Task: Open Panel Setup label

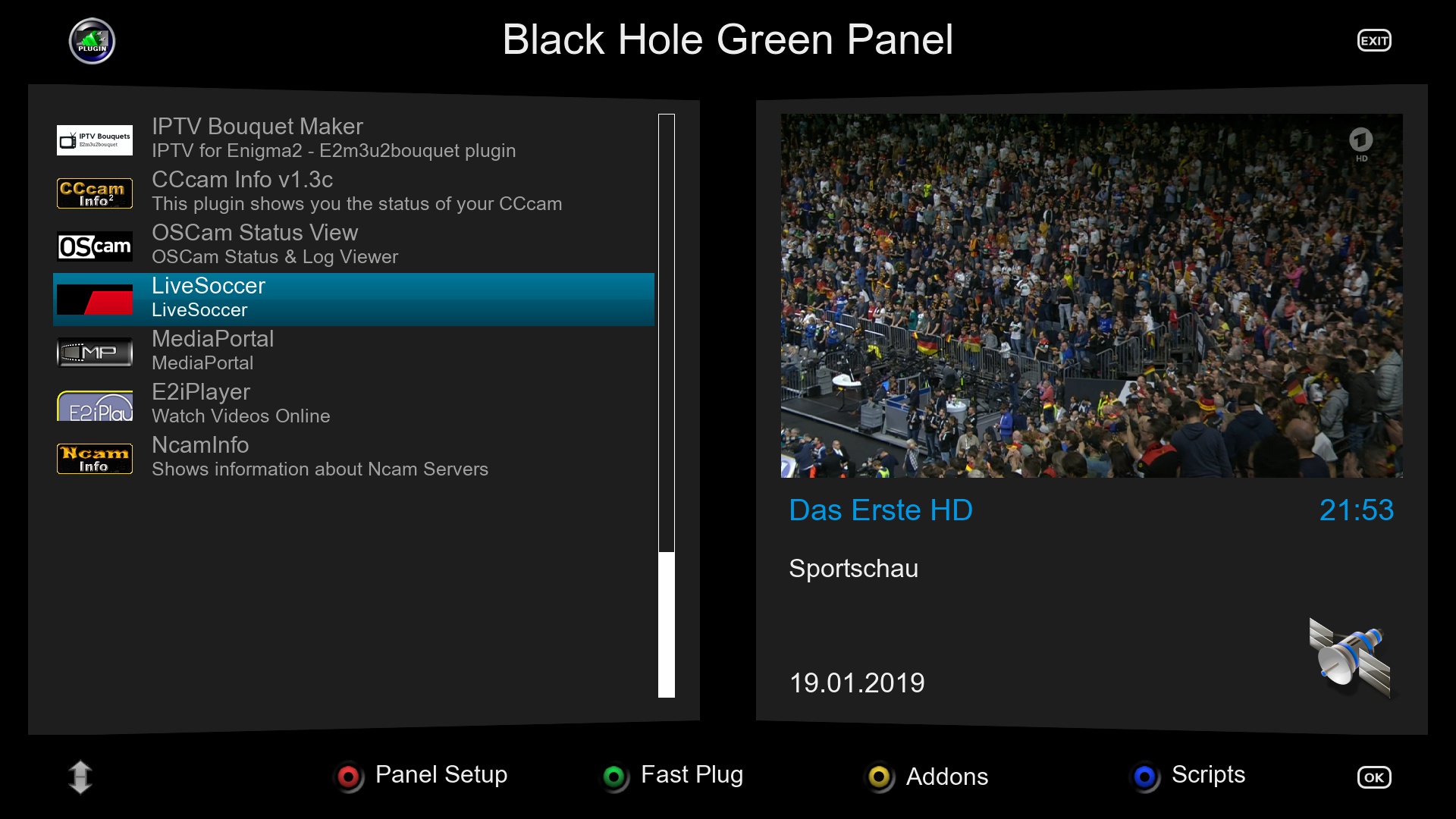Action: tap(441, 774)
